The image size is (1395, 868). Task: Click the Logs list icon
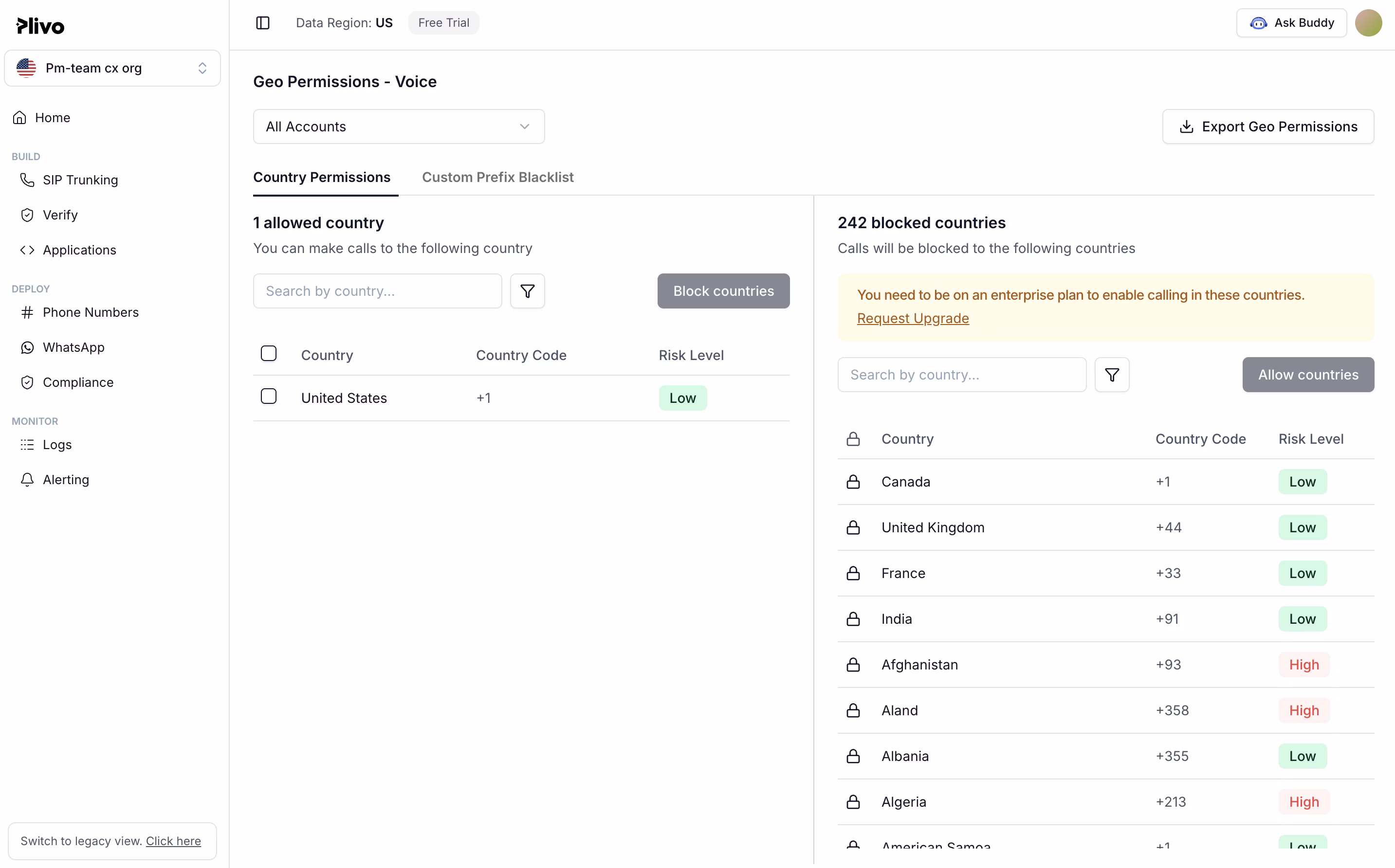27,445
